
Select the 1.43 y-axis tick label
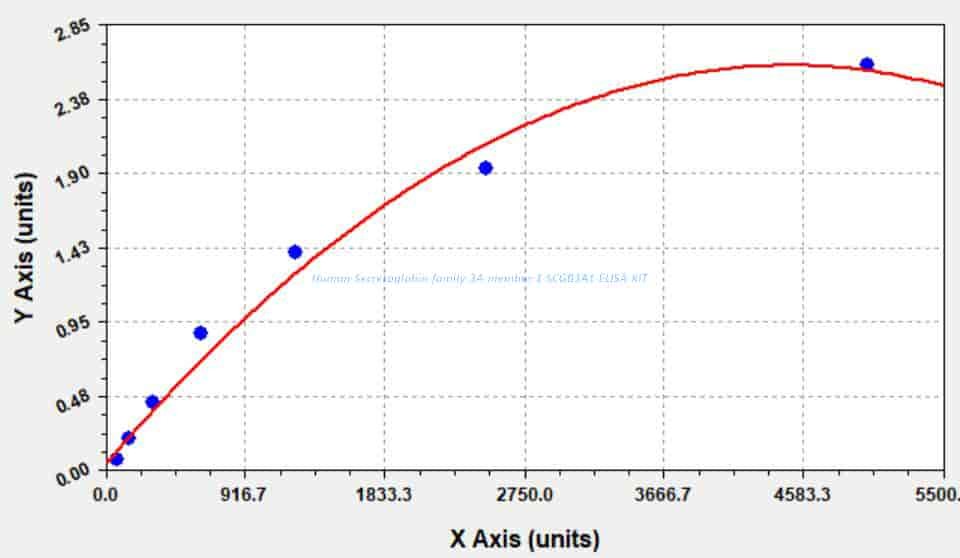tap(72, 253)
